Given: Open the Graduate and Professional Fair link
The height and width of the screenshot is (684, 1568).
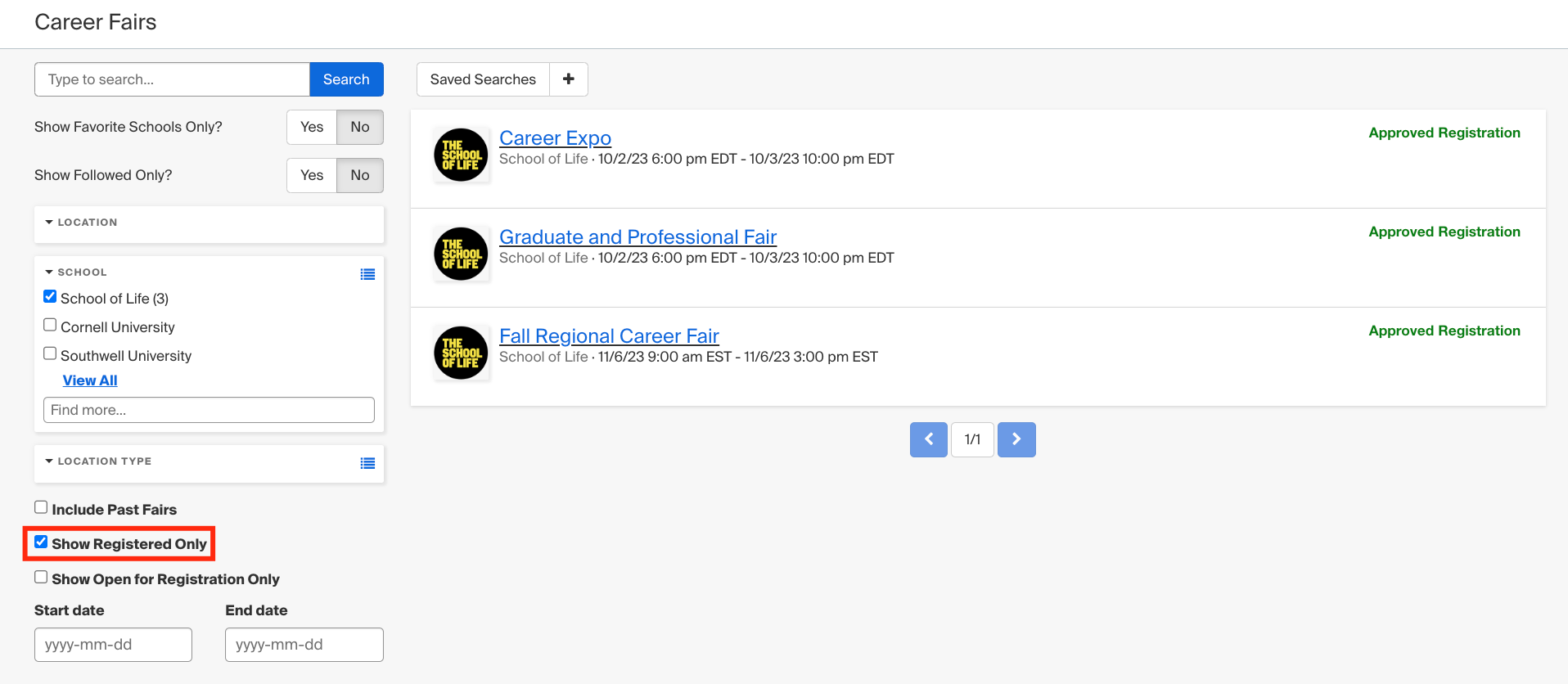Looking at the screenshot, I should pos(638,237).
